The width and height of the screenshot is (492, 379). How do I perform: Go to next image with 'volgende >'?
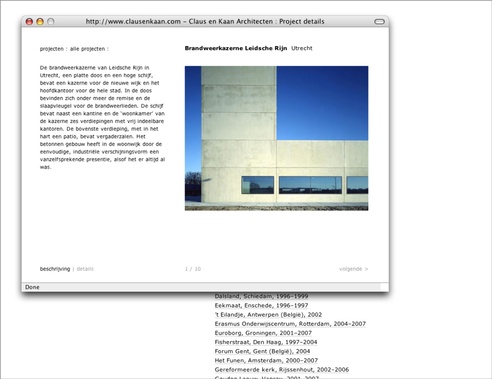coord(353,269)
